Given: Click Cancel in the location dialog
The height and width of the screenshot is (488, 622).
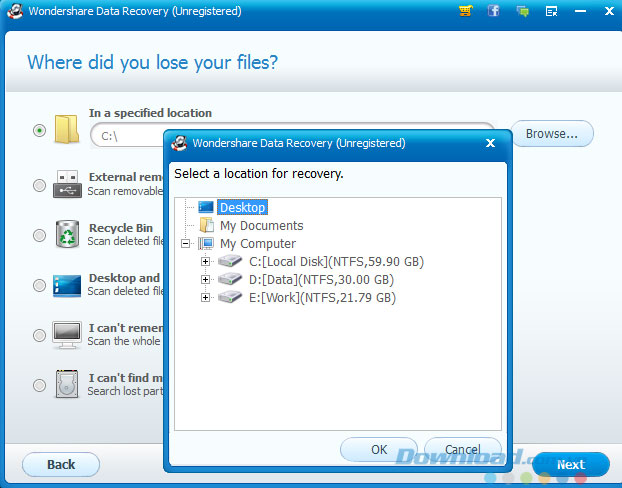Looking at the screenshot, I should click(463, 450).
